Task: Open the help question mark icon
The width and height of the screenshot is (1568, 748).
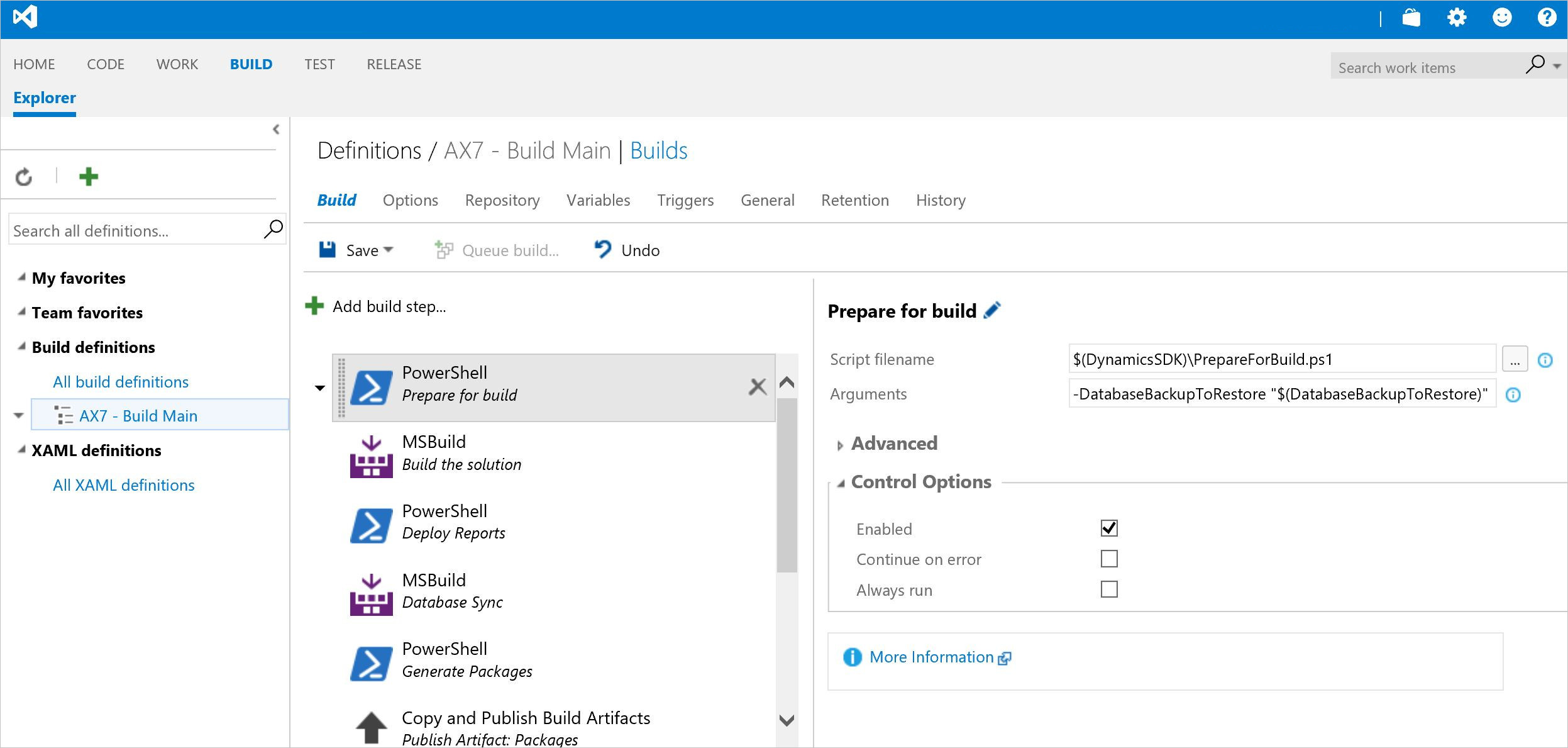Action: pyautogui.click(x=1547, y=18)
